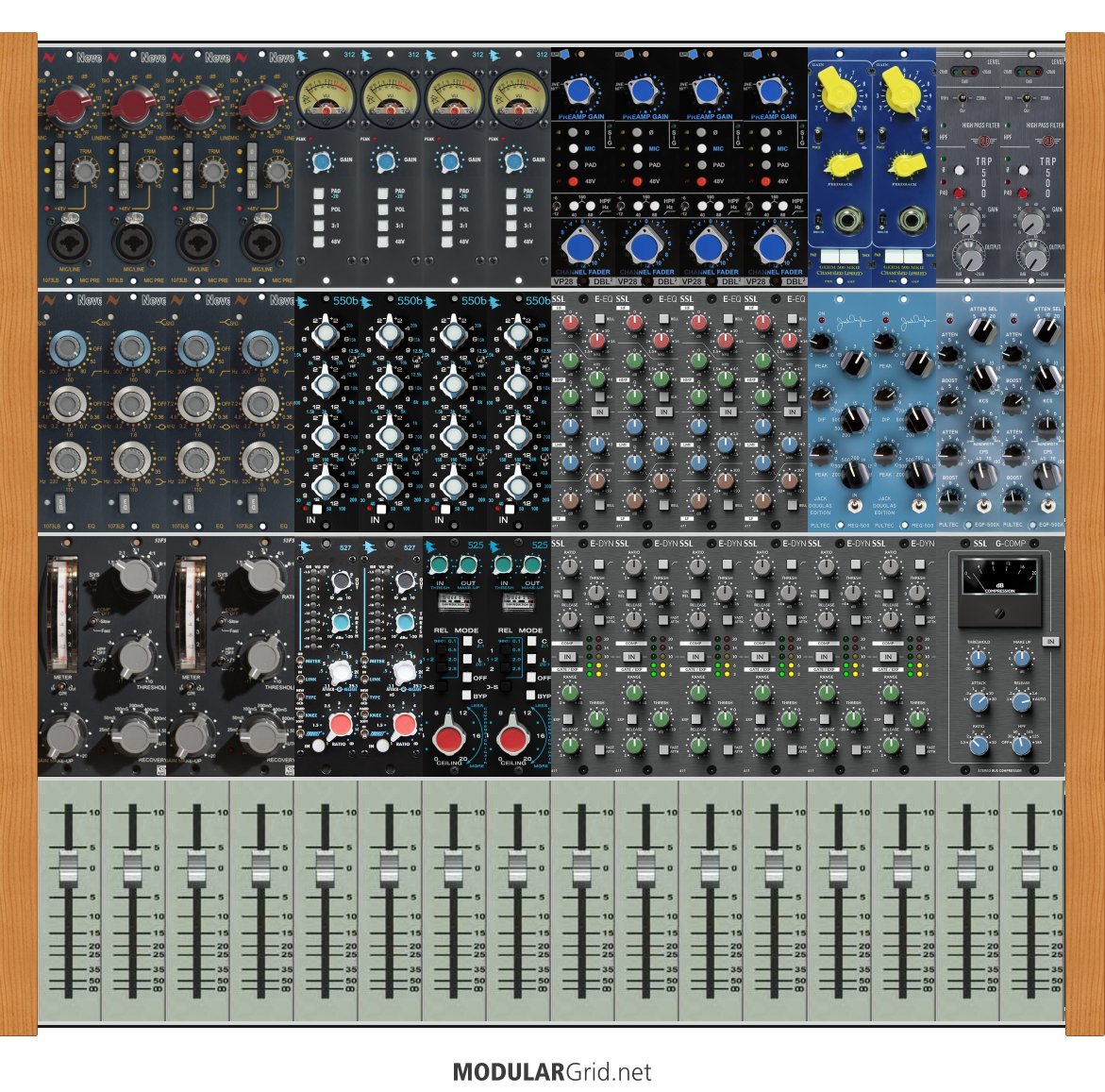Click middle frequency knob on third Neve EQ
The image size is (1105, 1092).
coord(196,403)
